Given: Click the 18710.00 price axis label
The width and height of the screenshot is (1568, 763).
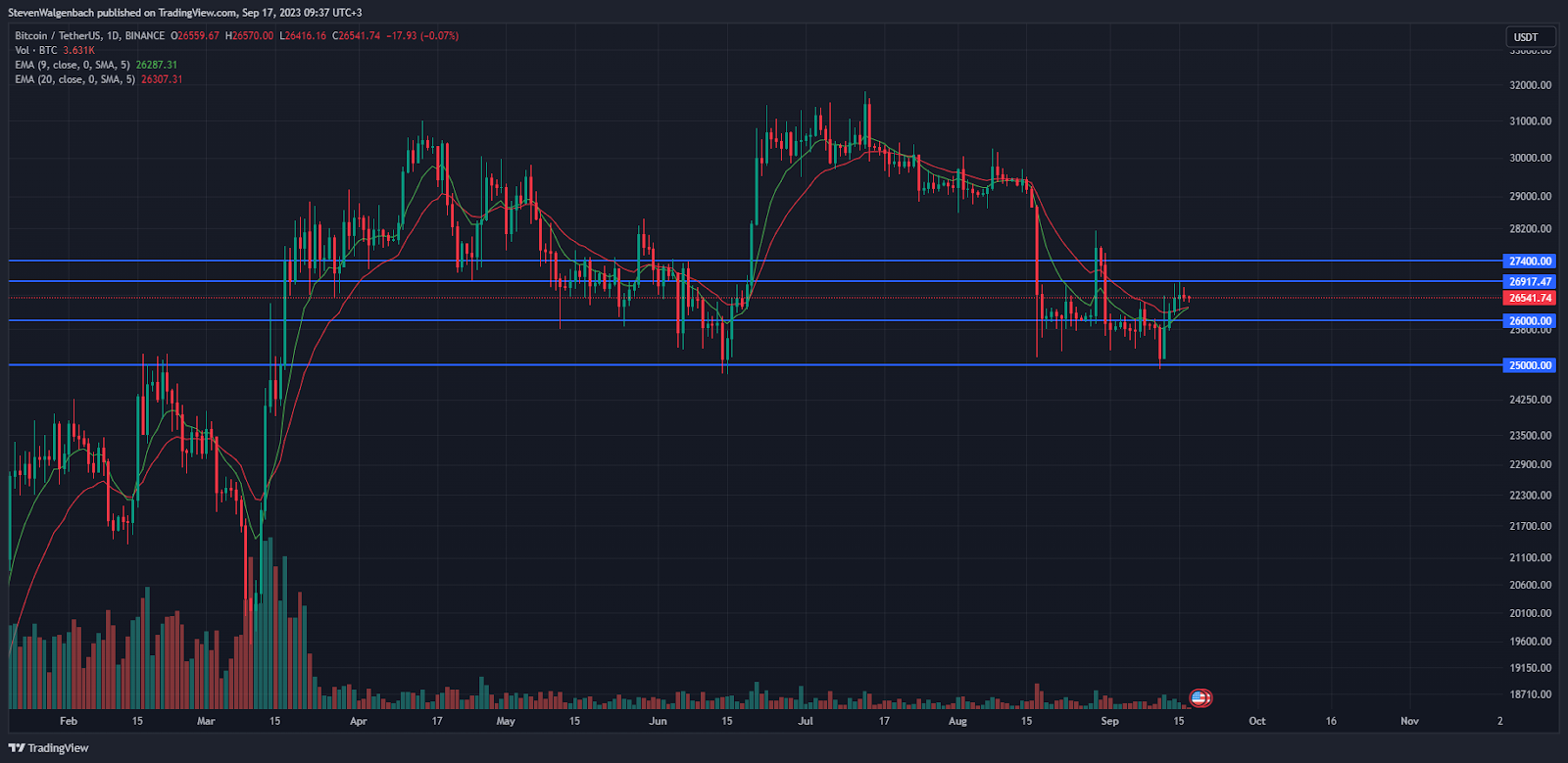Looking at the screenshot, I should pyautogui.click(x=1530, y=694).
